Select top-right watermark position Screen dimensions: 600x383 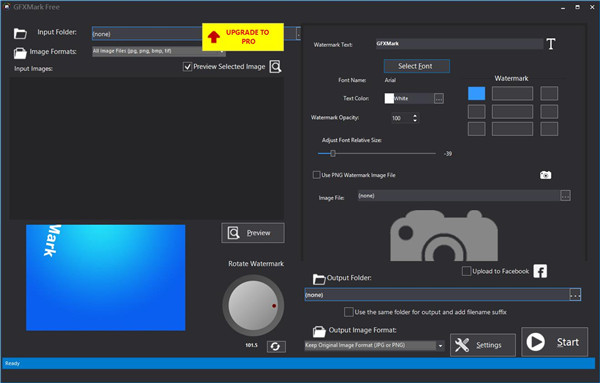(549, 93)
